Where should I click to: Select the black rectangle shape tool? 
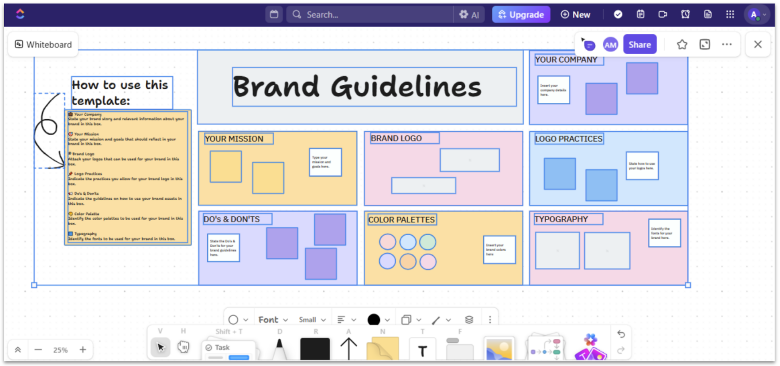pyautogui.click(x=315, y=349)
